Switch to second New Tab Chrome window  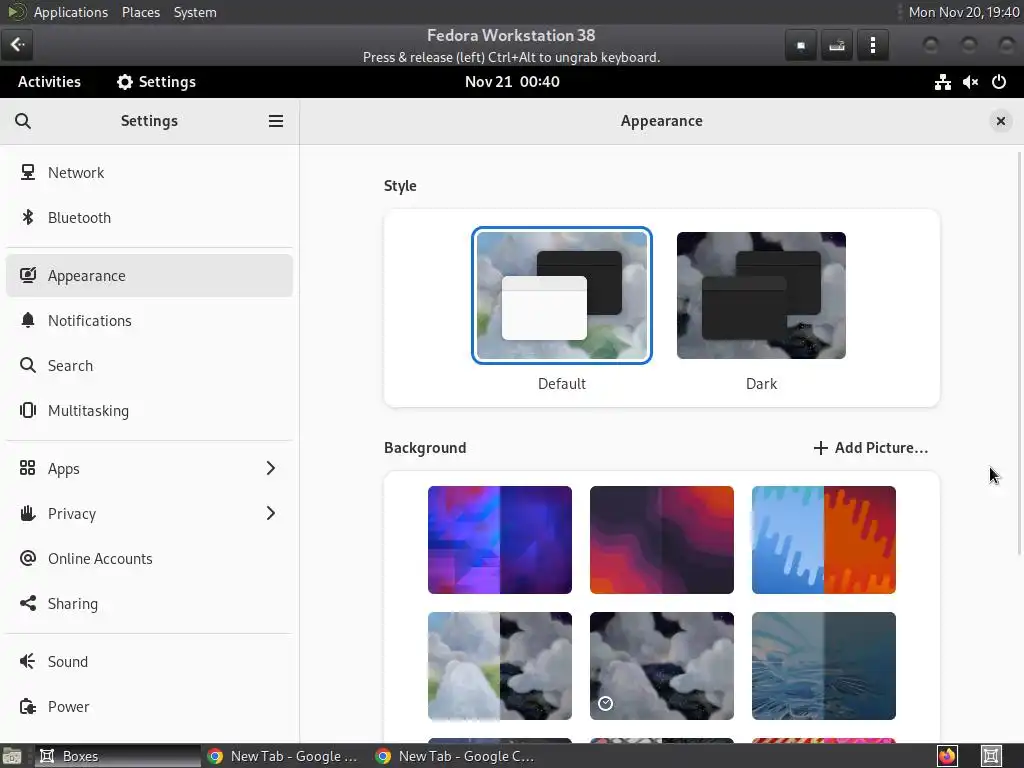coord(455,756)
